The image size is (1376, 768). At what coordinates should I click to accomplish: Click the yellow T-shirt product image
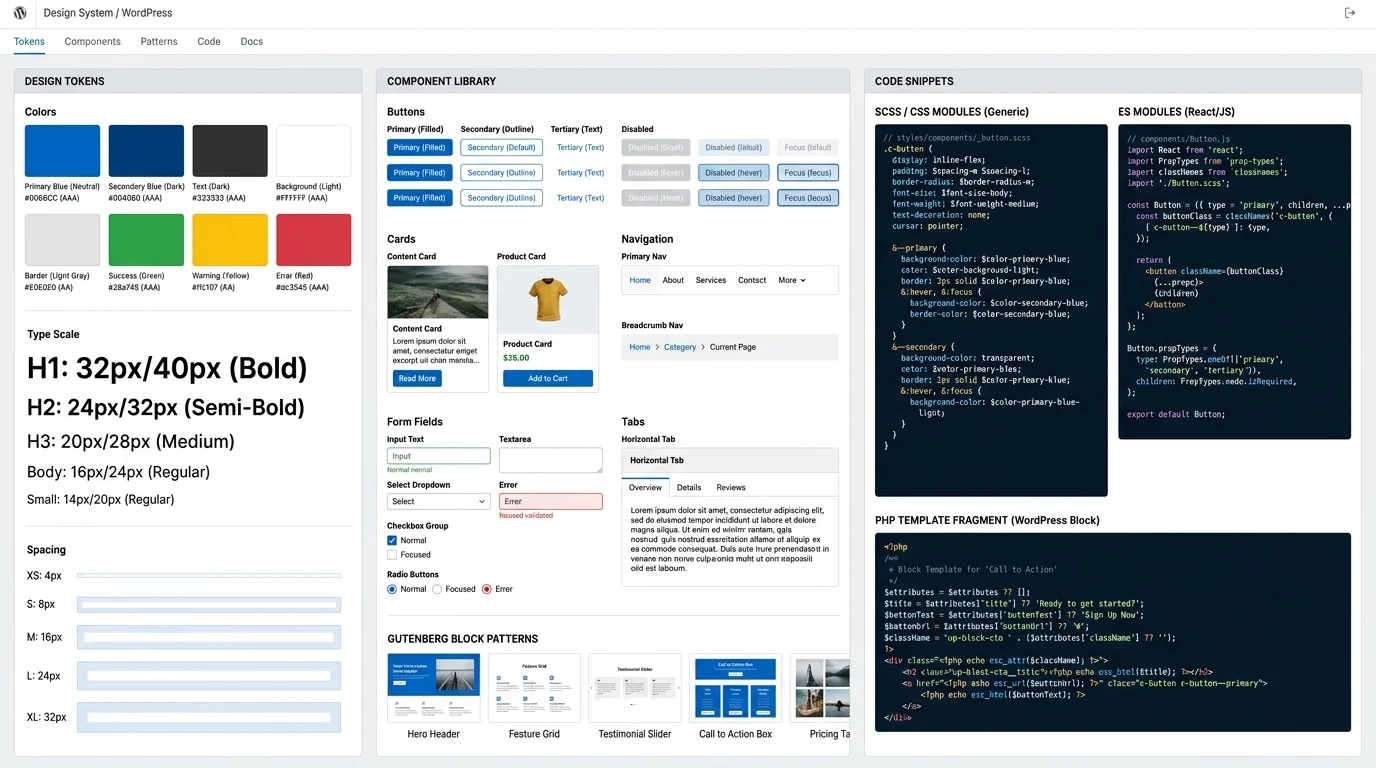548,298
